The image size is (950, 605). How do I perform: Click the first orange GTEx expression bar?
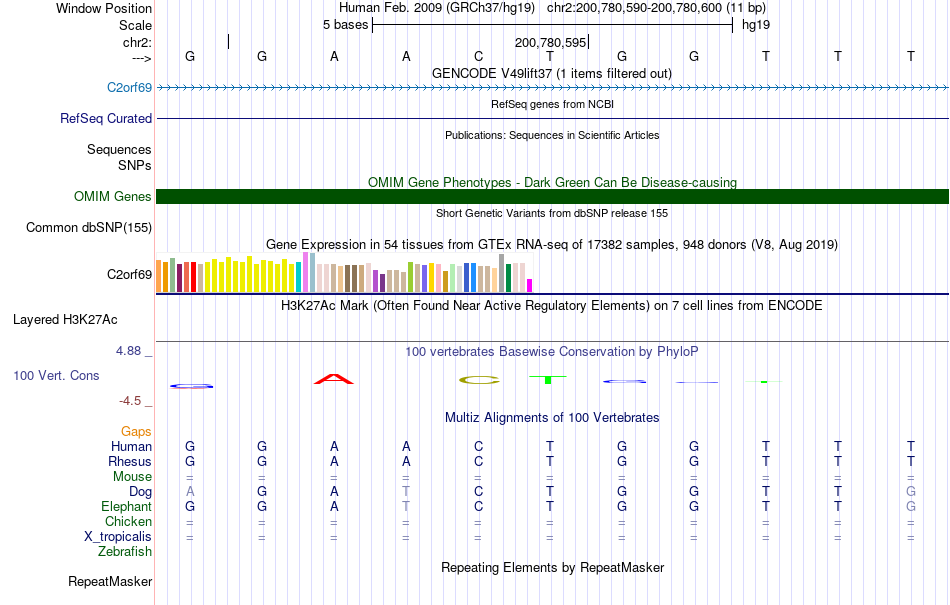tap(159, 276)
